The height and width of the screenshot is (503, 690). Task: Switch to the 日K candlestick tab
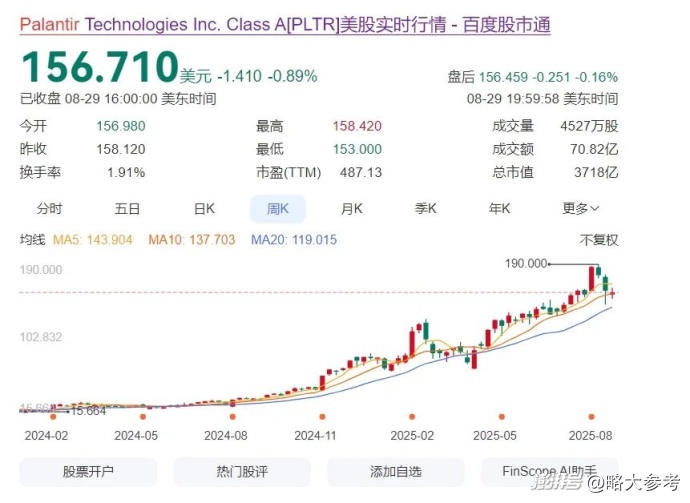204,208
